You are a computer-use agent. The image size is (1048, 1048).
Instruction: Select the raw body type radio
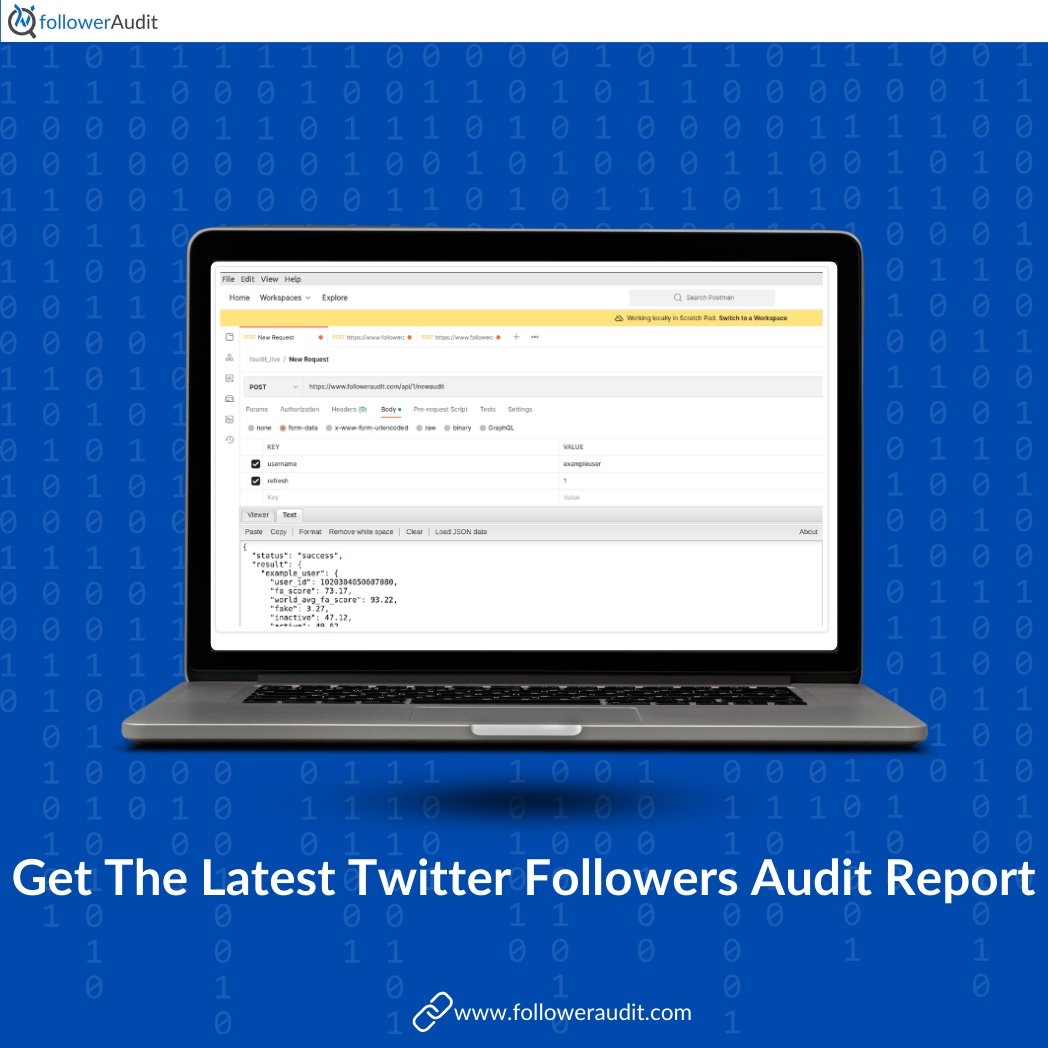tap(419, 428)
